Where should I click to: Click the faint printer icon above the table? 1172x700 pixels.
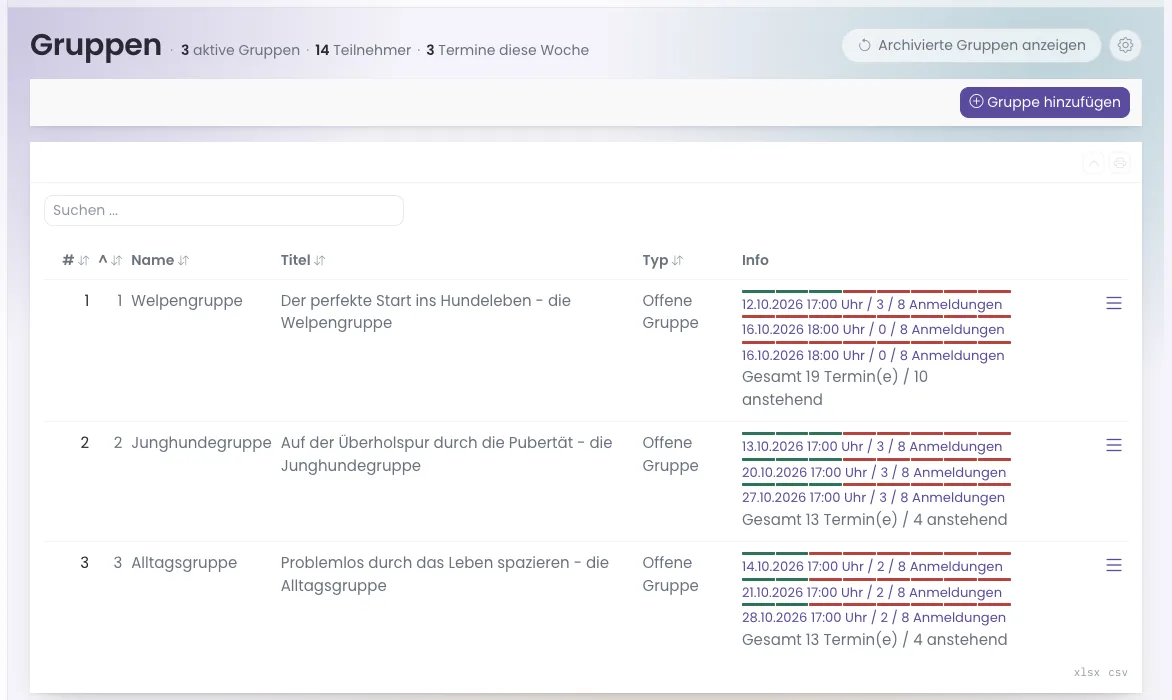[1119, 163]
